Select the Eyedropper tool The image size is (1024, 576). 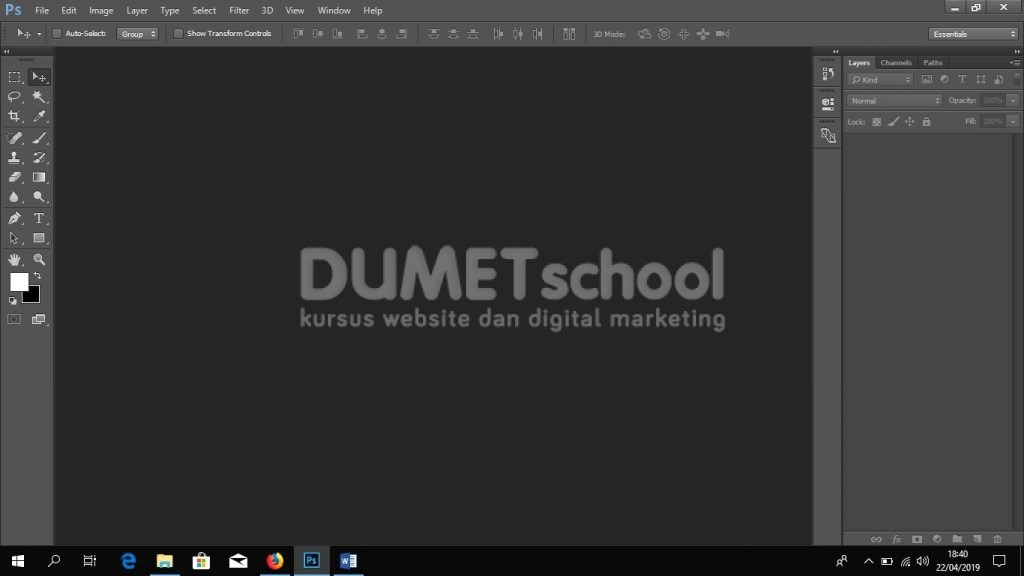click(x=39, y=116)
